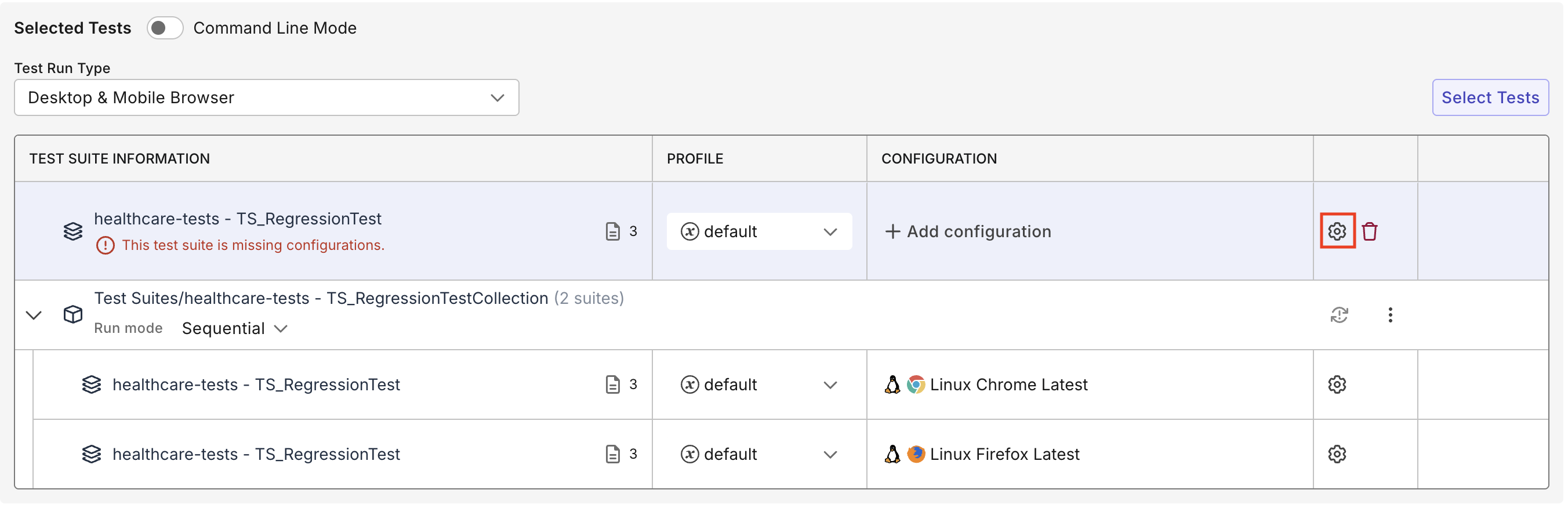Click Linux penguin icon in Chrome row
The image size is (1568, 508).
[892, 385]
